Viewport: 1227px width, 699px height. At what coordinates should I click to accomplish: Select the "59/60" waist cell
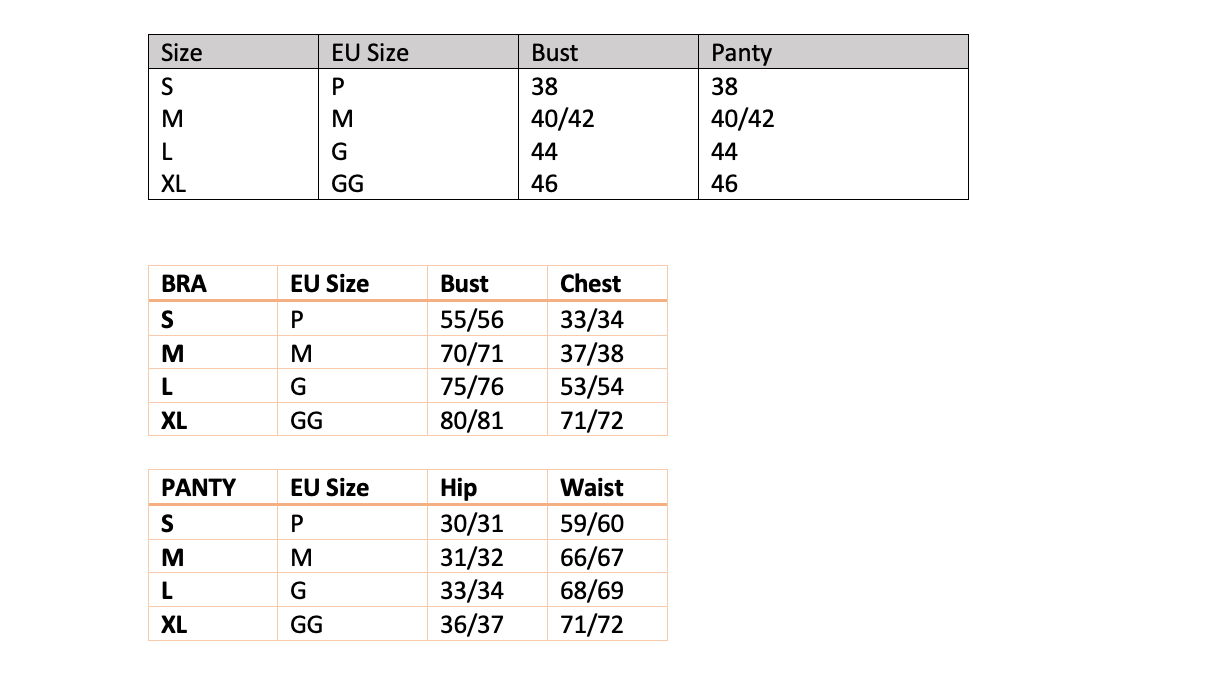click(x=591, y=523)
